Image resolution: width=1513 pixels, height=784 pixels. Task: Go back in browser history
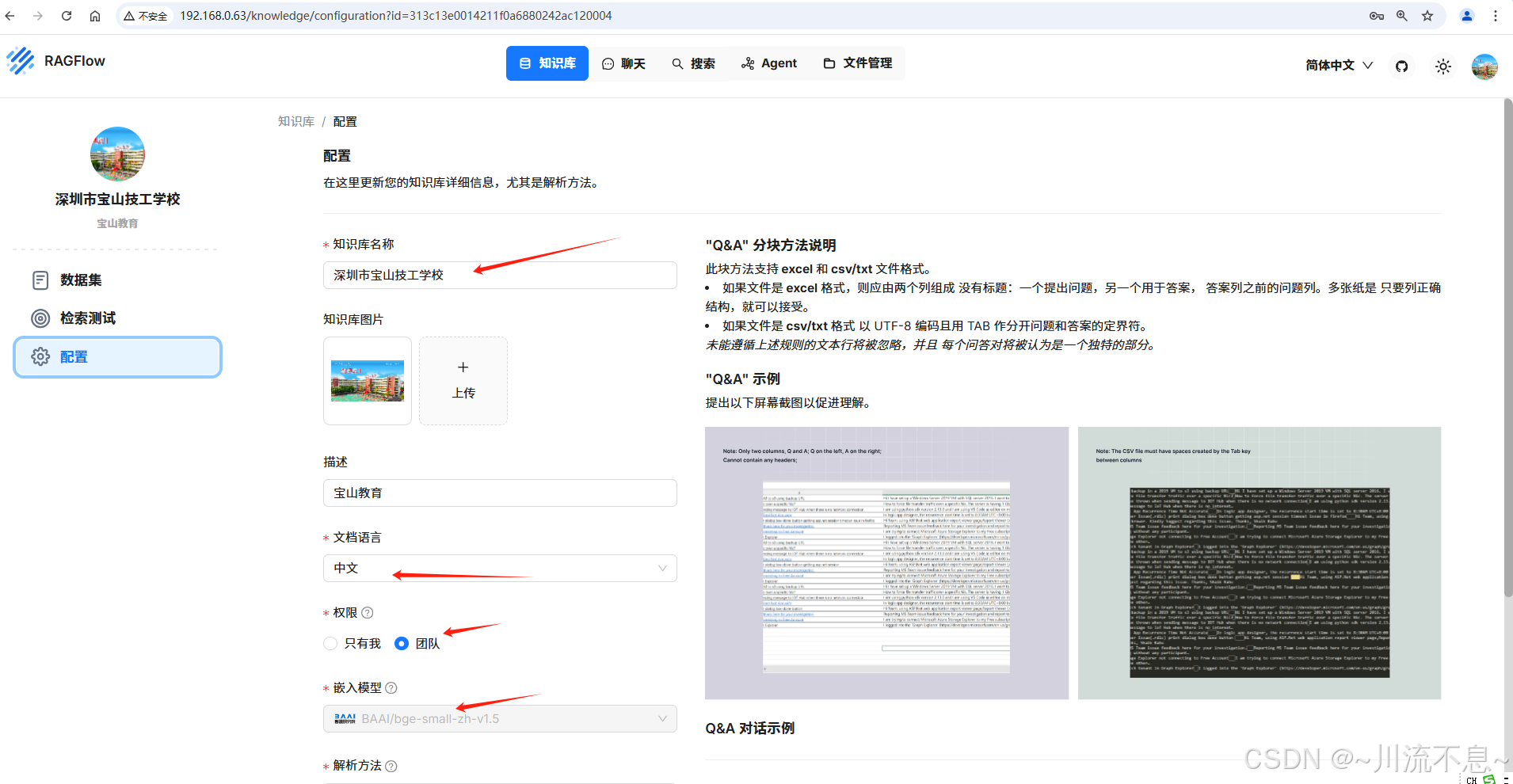click(10, 16)
